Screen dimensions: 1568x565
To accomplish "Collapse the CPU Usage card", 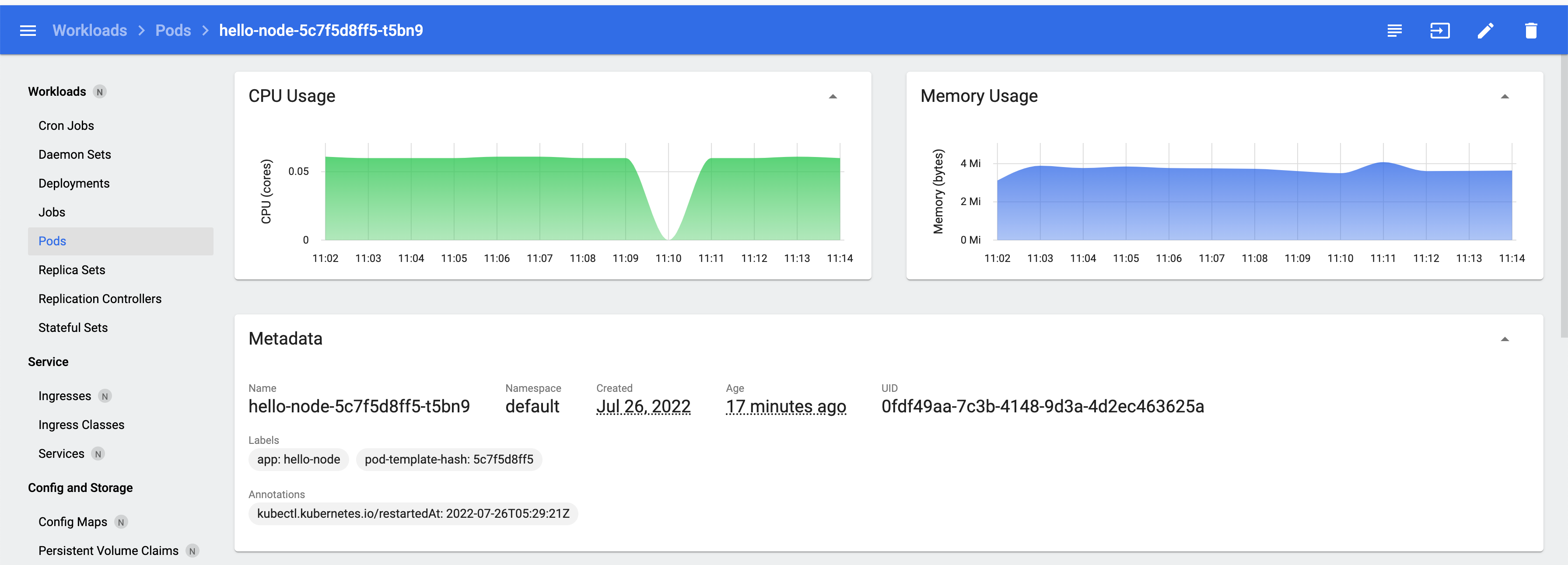I will tap(833, 96).
